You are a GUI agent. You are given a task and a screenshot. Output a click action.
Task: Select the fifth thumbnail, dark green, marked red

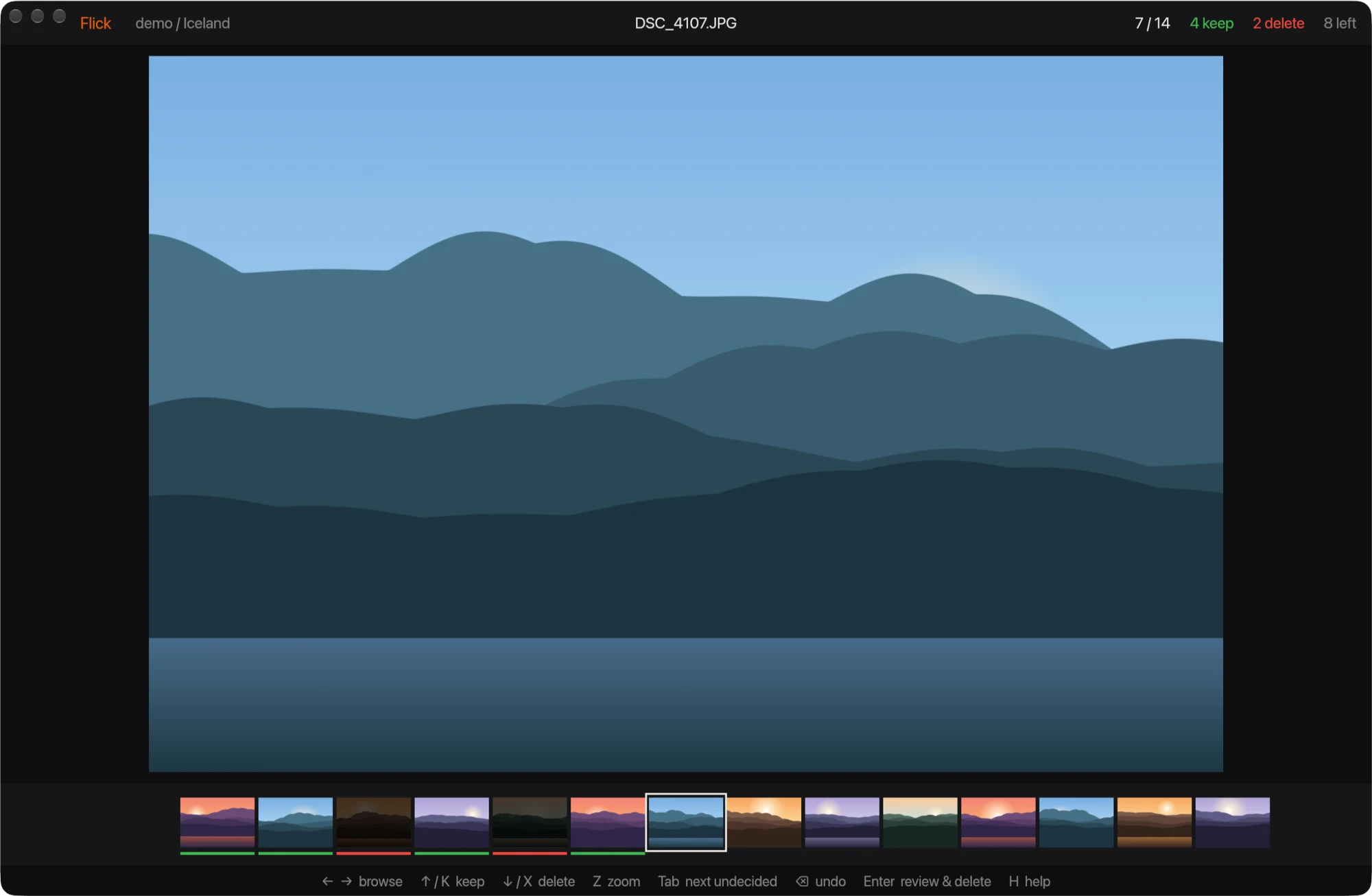point(530,823)
